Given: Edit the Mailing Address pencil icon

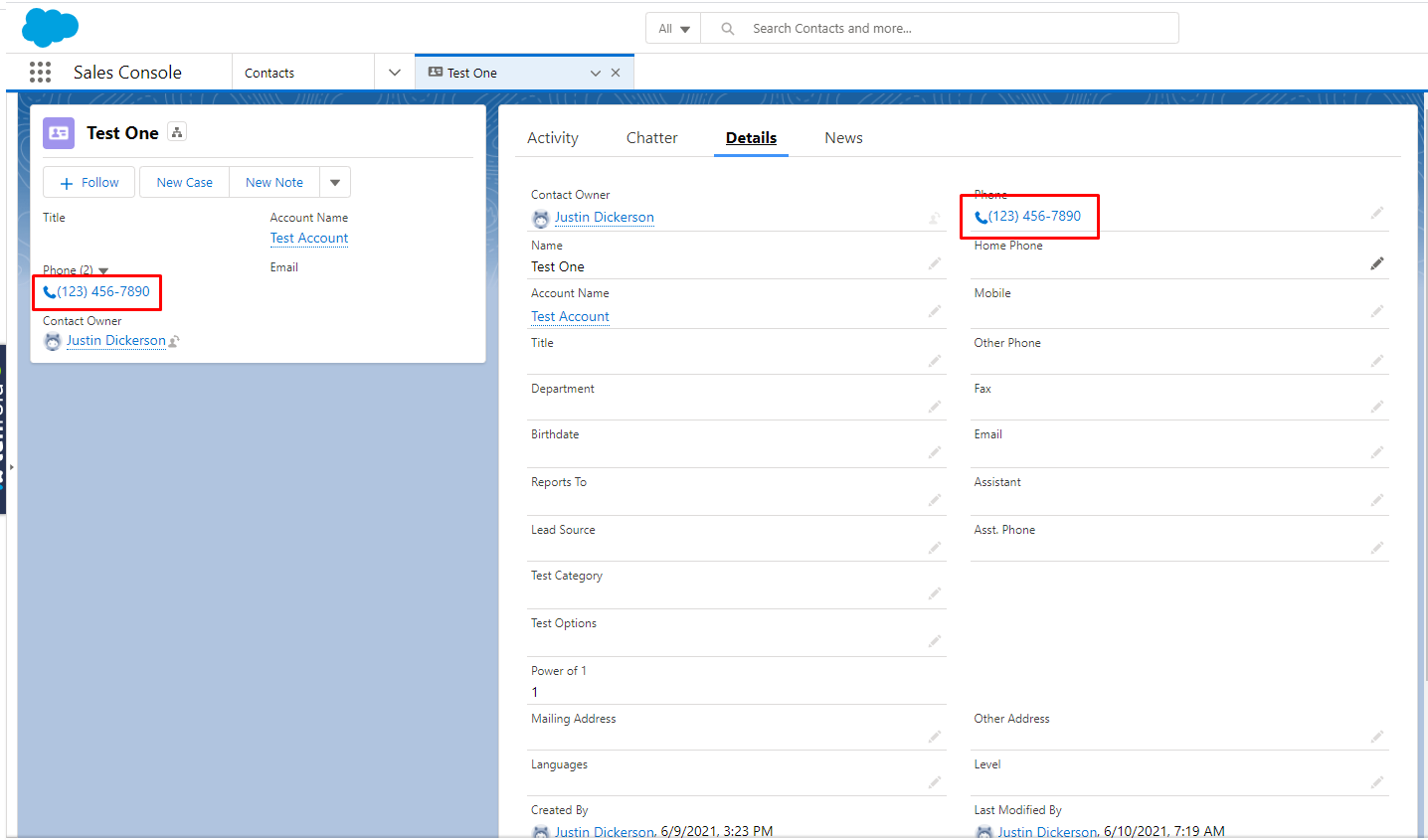Looking at the screenshot, I should [x=935, y=737].
